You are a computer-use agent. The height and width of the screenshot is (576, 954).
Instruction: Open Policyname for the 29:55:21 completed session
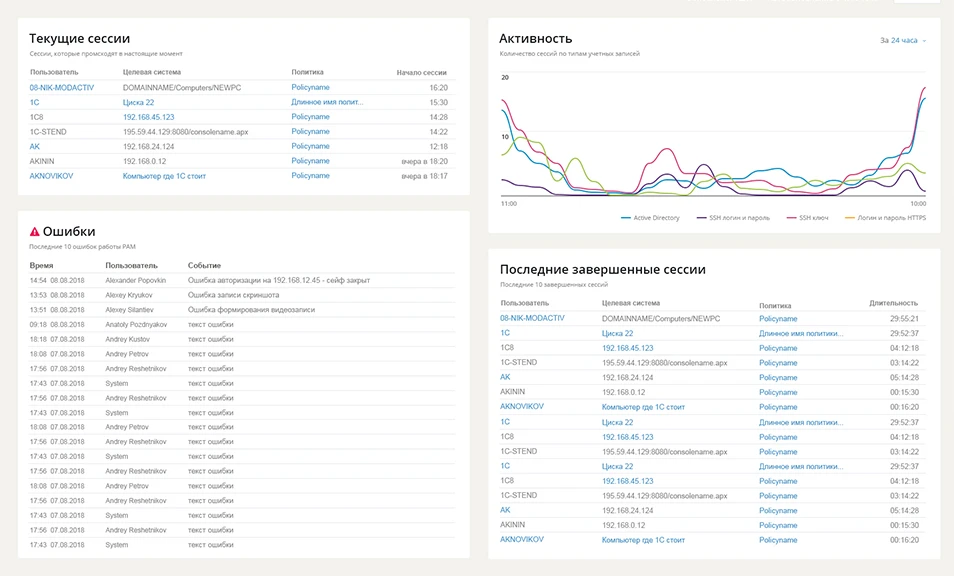point(778,319)
